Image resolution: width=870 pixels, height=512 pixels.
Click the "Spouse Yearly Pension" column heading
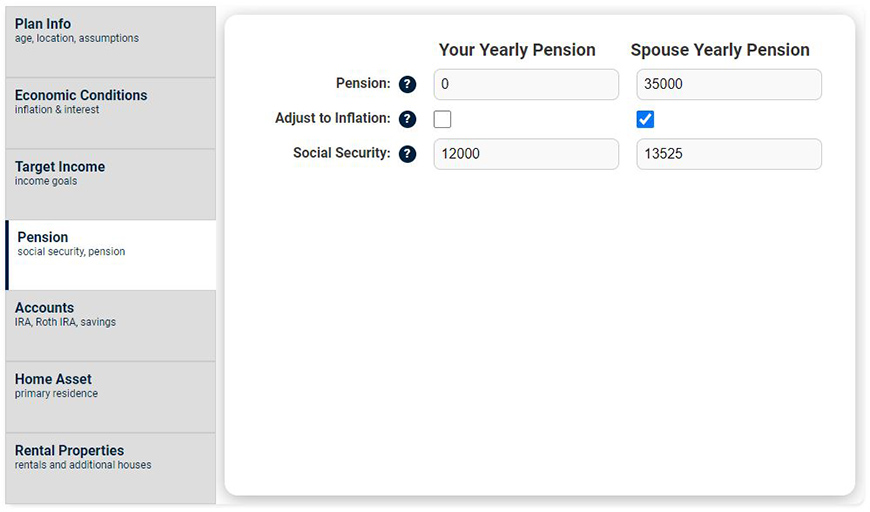pyautogui.click(x=720, y=50)
